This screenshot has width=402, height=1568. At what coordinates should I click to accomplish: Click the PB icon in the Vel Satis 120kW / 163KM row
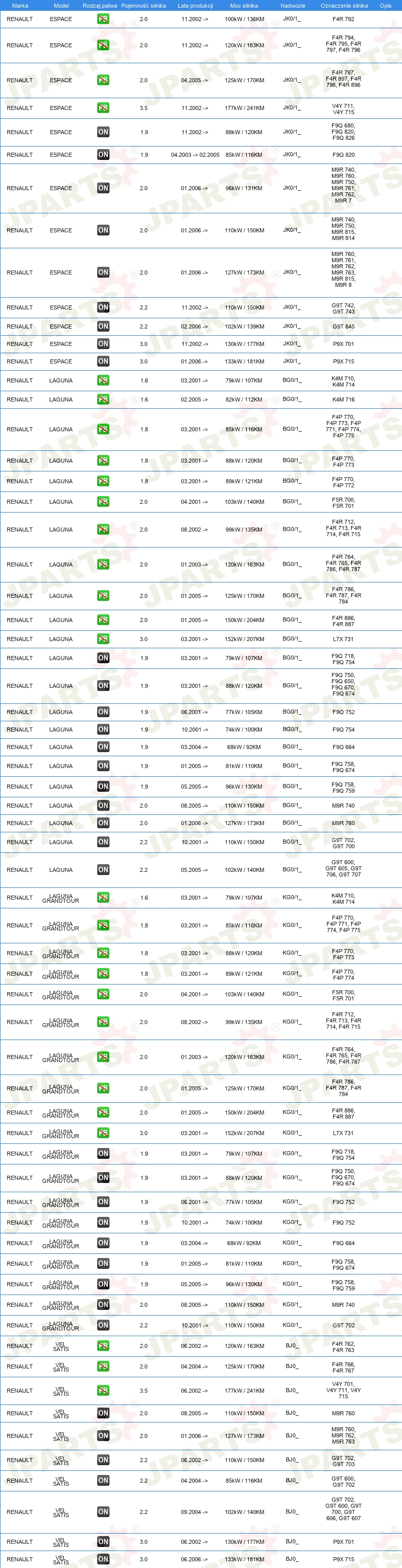[x=103, y=1346]
